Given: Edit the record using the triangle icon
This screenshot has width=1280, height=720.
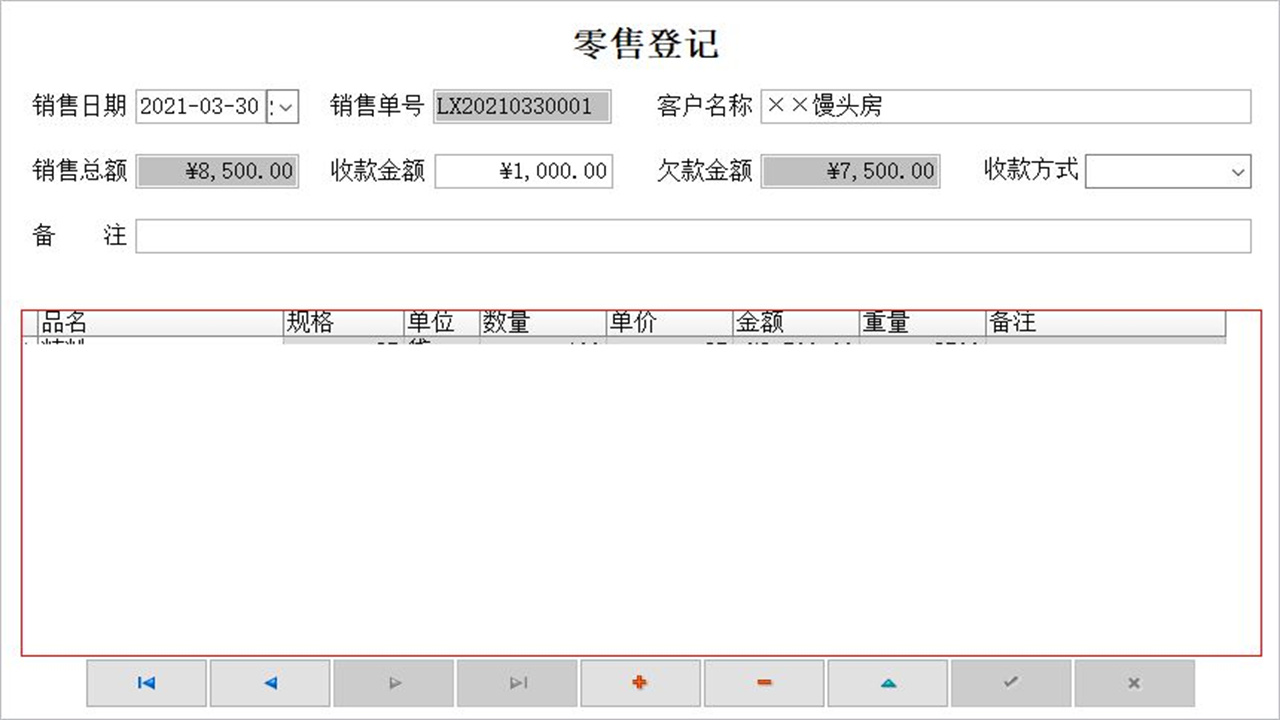Looking at the screenshot, I should (x=887, y=683).
